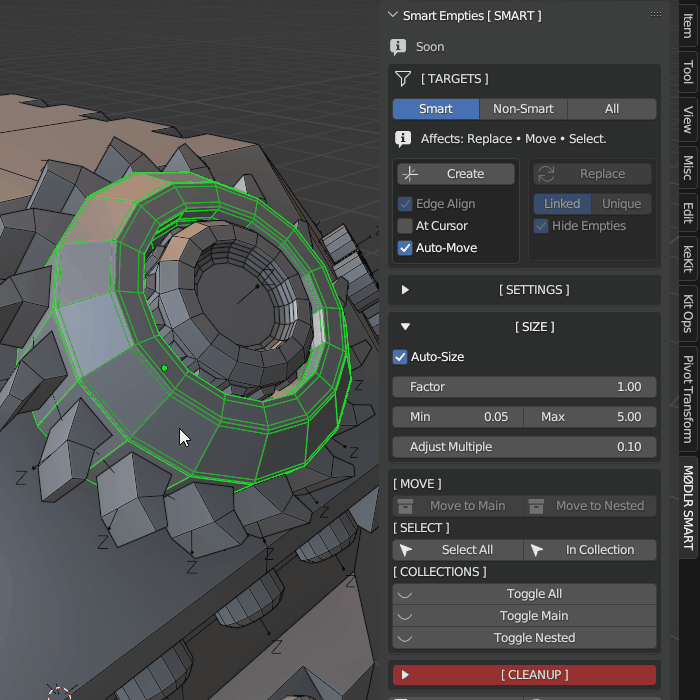700x700 pixels.
Task: Switch to the Non-Smart targets tab
Action: [523, 109]
